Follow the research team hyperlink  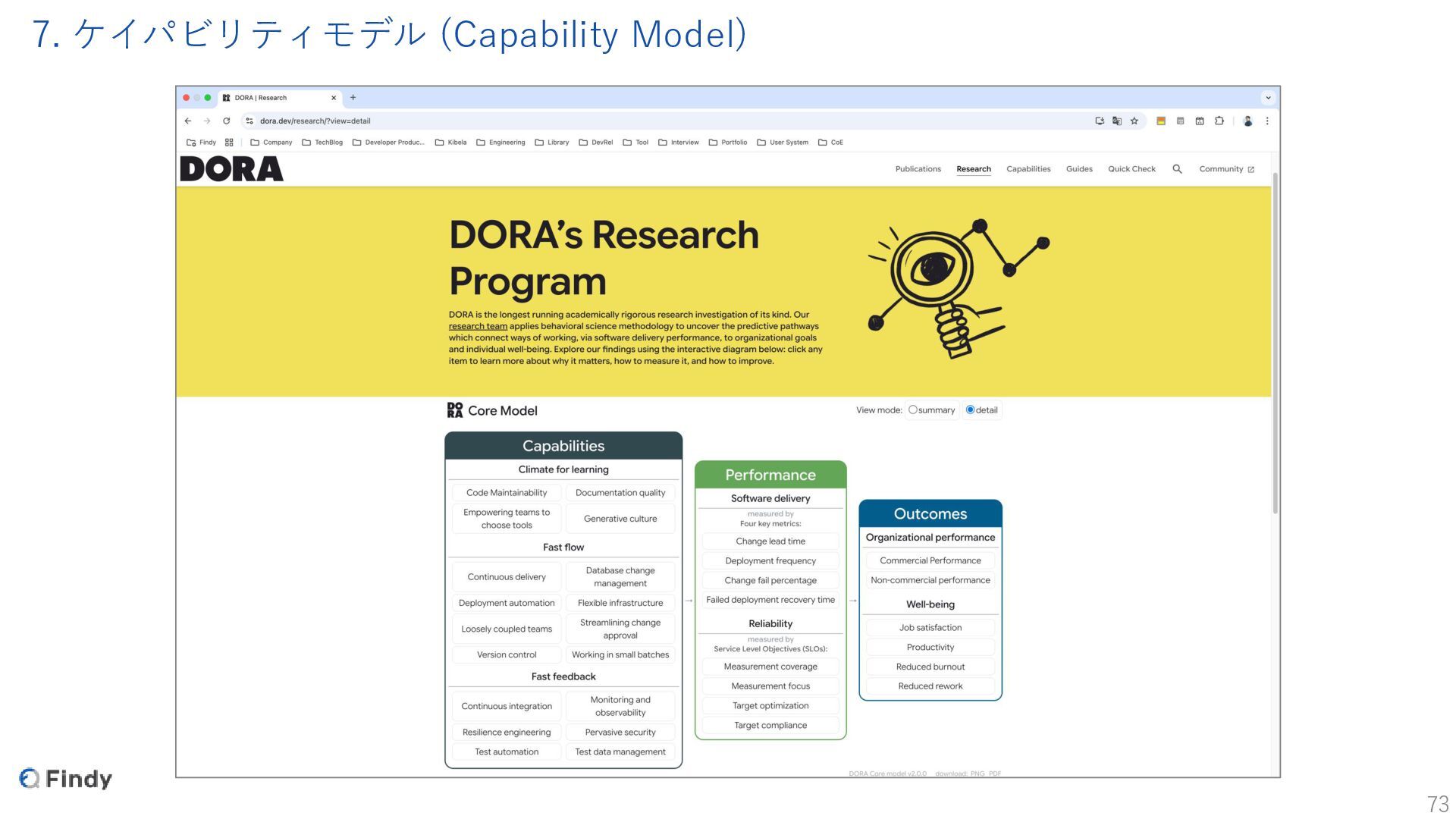tap(478, 327)
